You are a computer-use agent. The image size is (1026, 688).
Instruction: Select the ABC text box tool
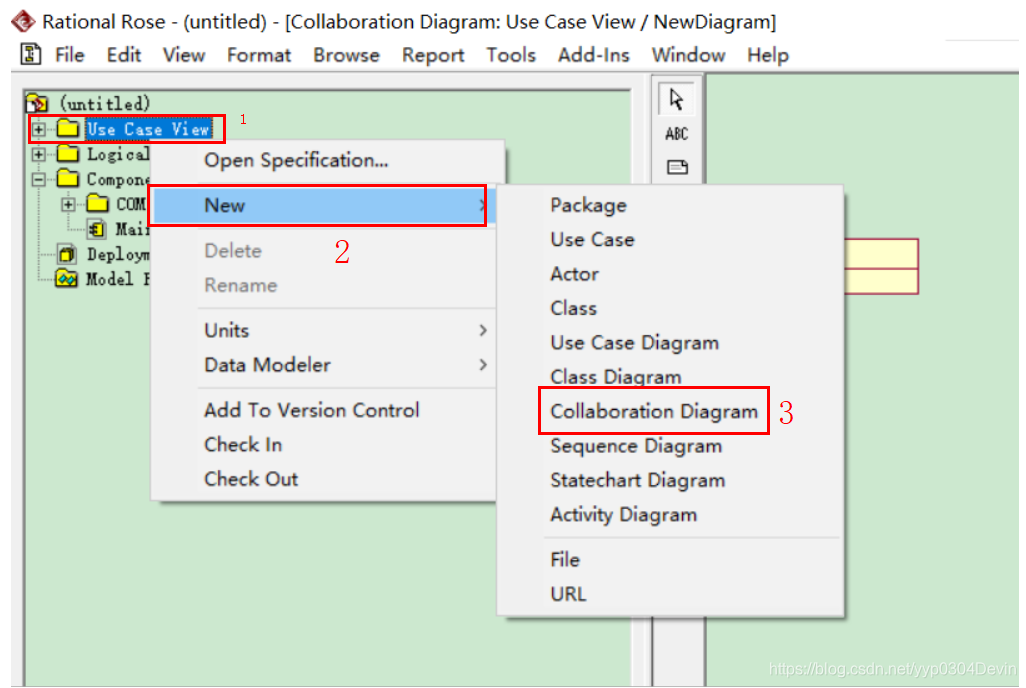tap(677, 134)
